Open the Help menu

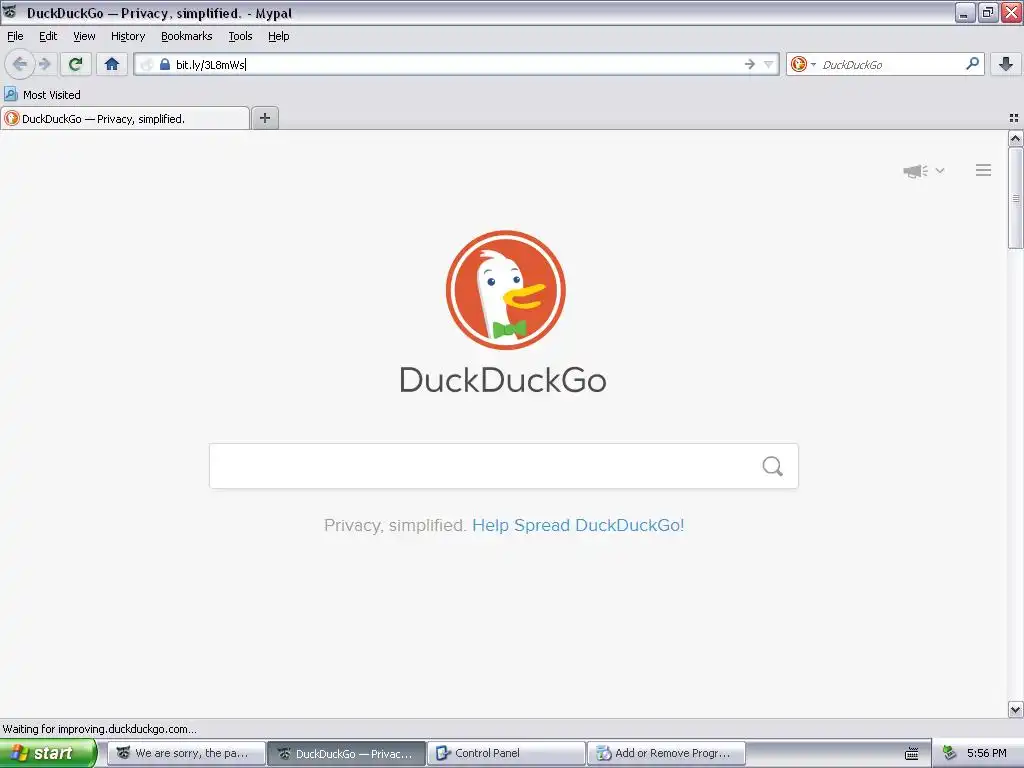pyautogui.click(x=278, y=37)
